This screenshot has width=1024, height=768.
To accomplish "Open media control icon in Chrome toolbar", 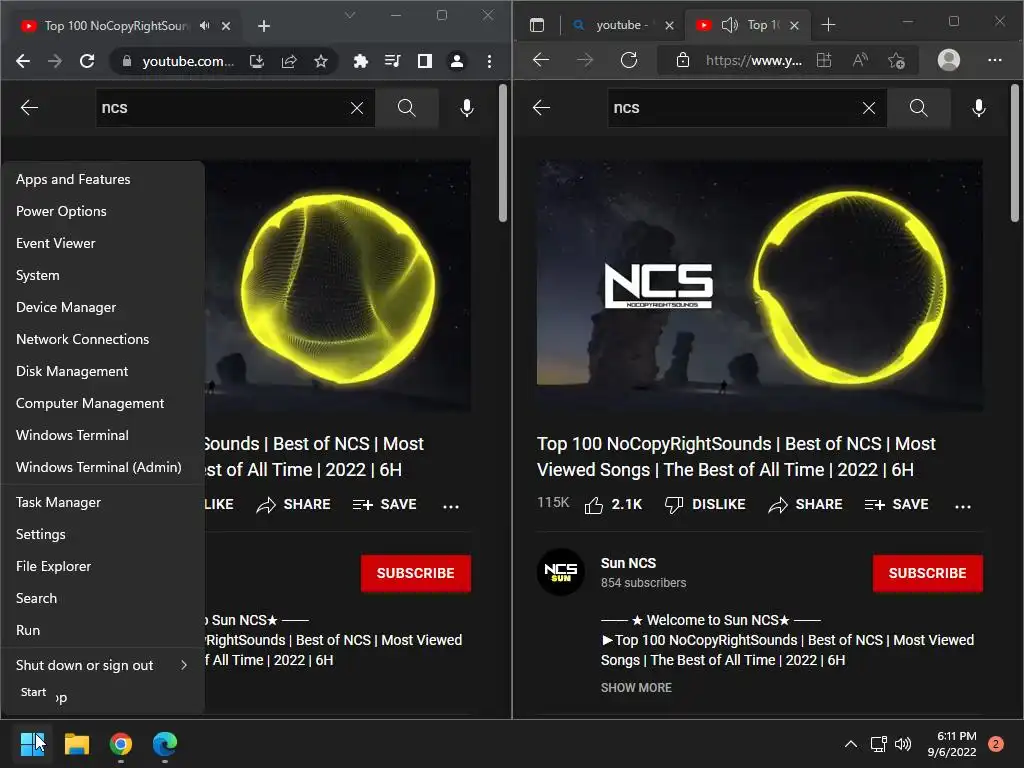I will pos(392,61).
